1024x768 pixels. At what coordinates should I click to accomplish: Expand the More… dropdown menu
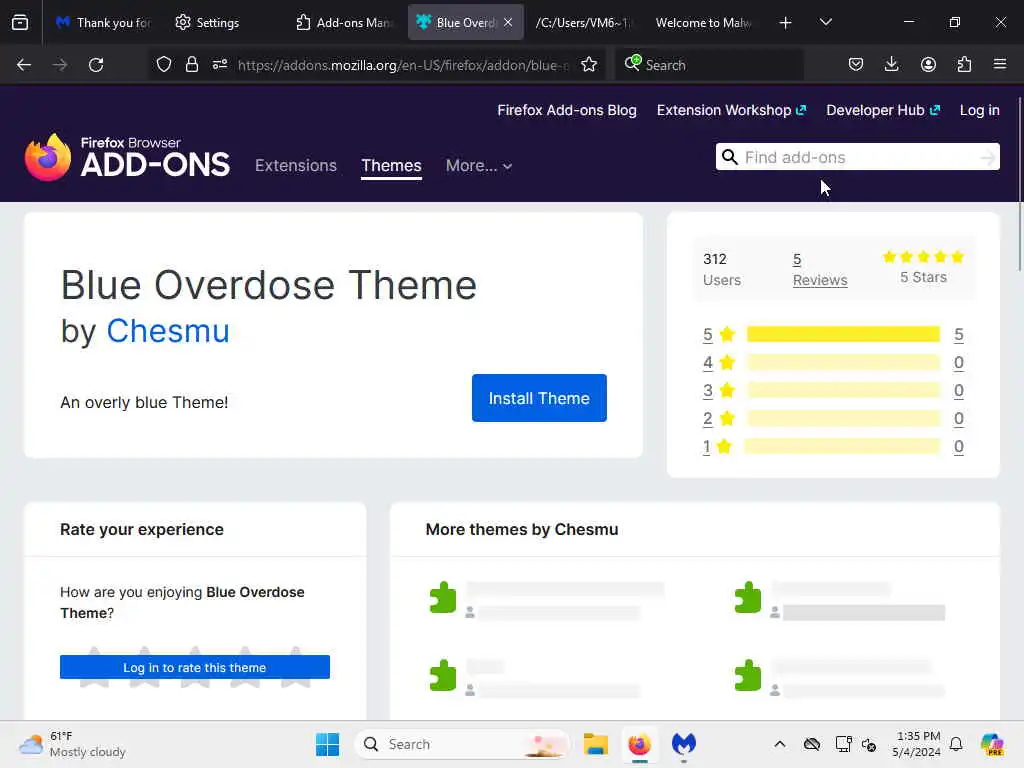pyautogui.click(x=479, y=165)
